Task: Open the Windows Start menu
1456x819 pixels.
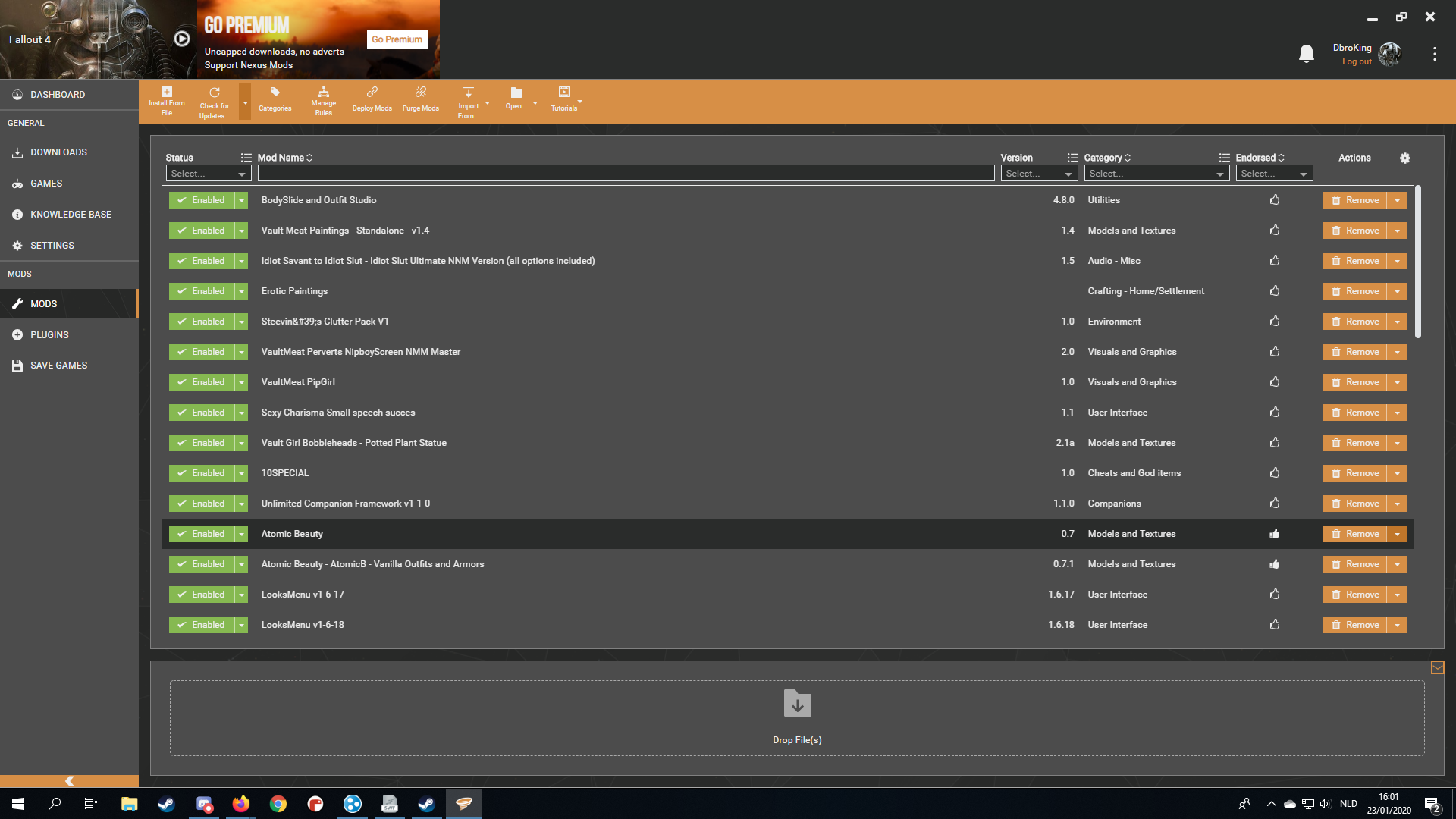Action: 18,804
